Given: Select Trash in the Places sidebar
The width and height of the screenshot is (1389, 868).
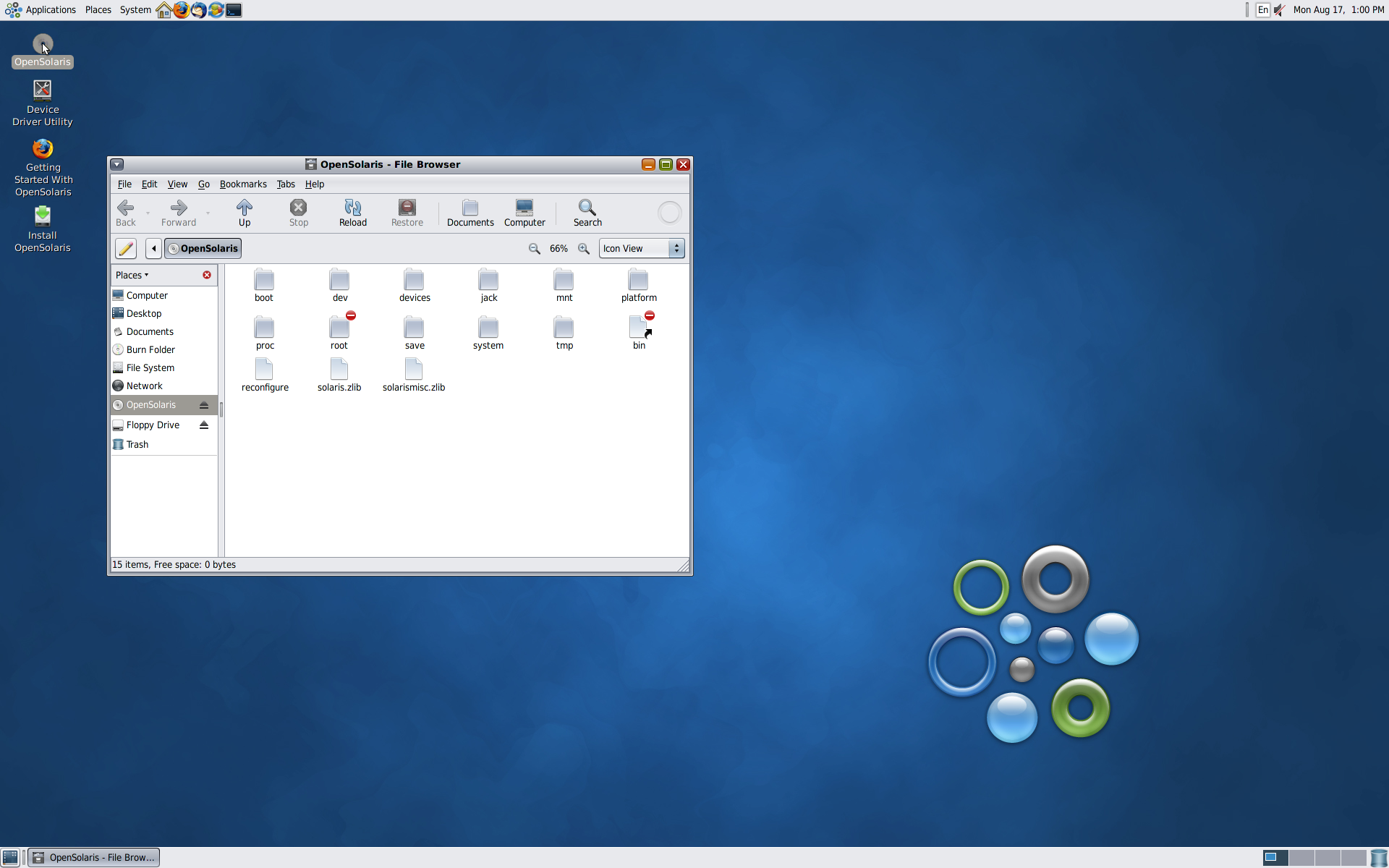Looking at the screenshot, I should (164, 444).
